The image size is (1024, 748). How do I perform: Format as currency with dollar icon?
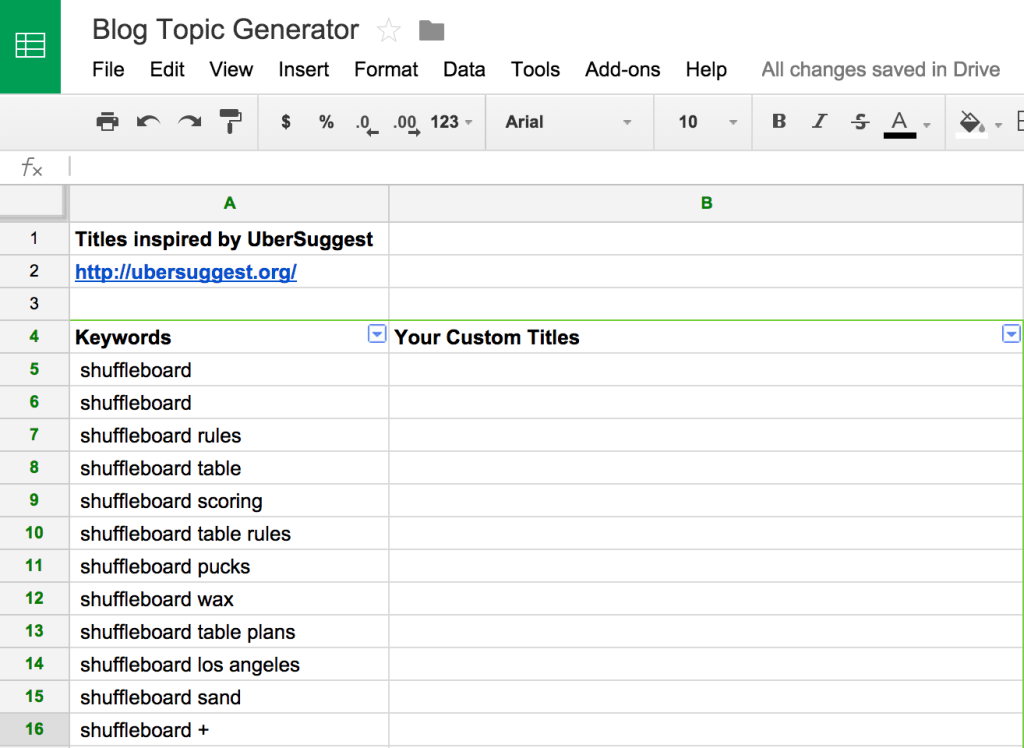285,122
